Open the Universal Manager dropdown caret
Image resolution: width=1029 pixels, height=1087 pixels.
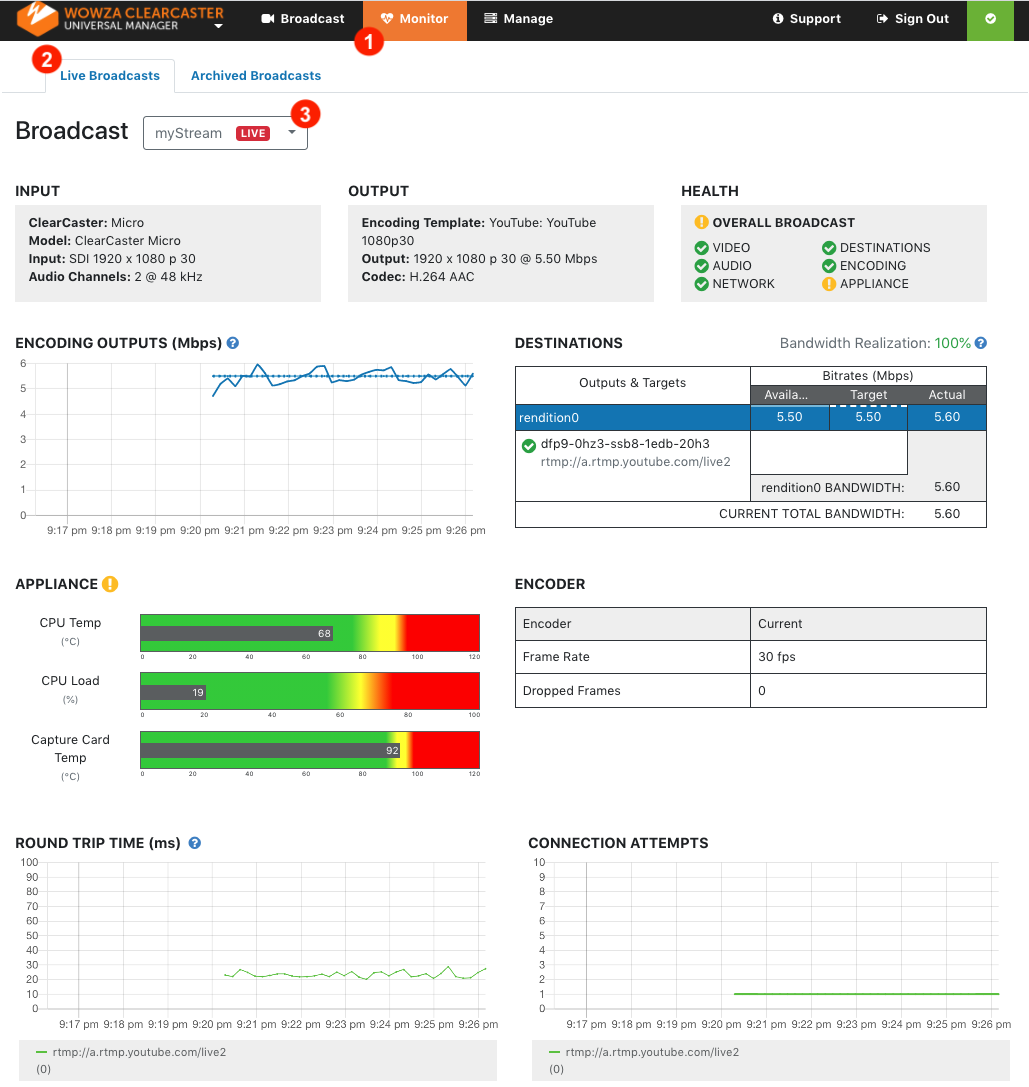218,26
